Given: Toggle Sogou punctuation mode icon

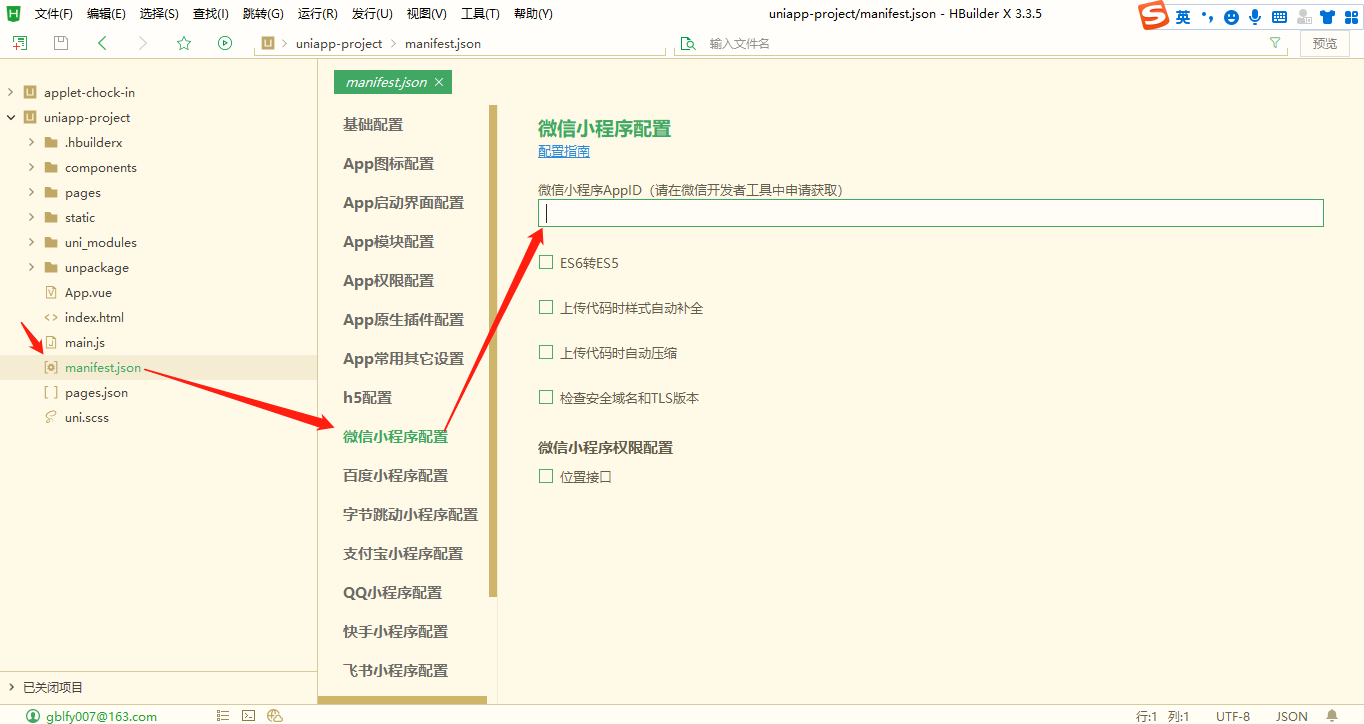Looking at the screenshot, I should (1208, 17).
